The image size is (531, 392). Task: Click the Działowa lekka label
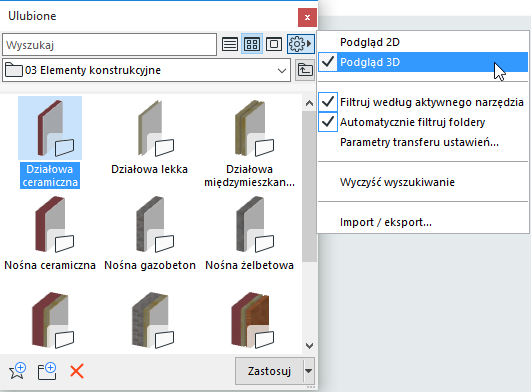(149, 169)
